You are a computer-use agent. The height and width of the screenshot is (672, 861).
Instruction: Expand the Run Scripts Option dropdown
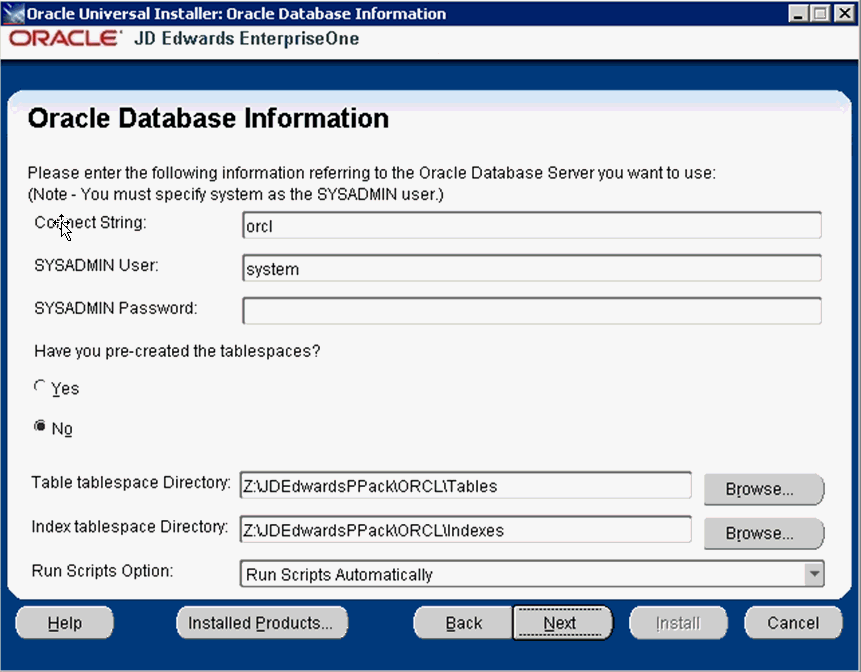tap(815, 574)
